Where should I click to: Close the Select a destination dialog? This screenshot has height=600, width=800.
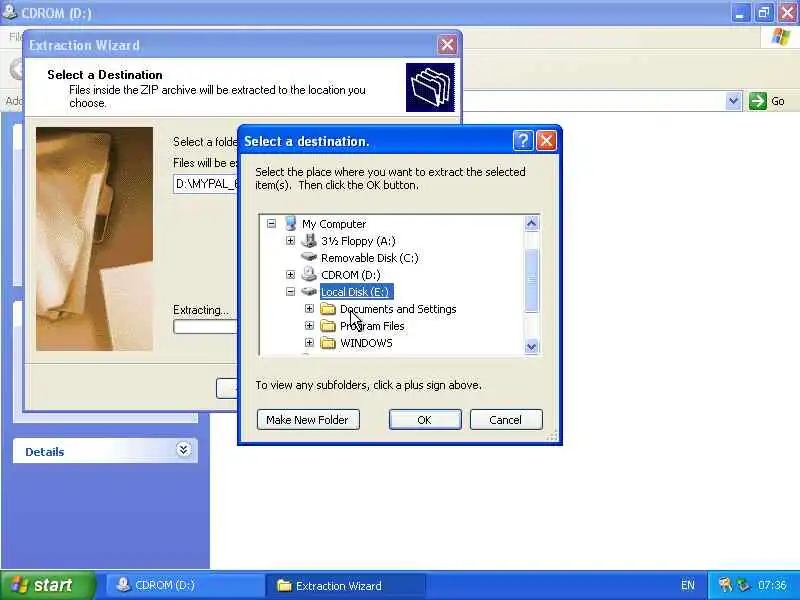coord(546,140)
